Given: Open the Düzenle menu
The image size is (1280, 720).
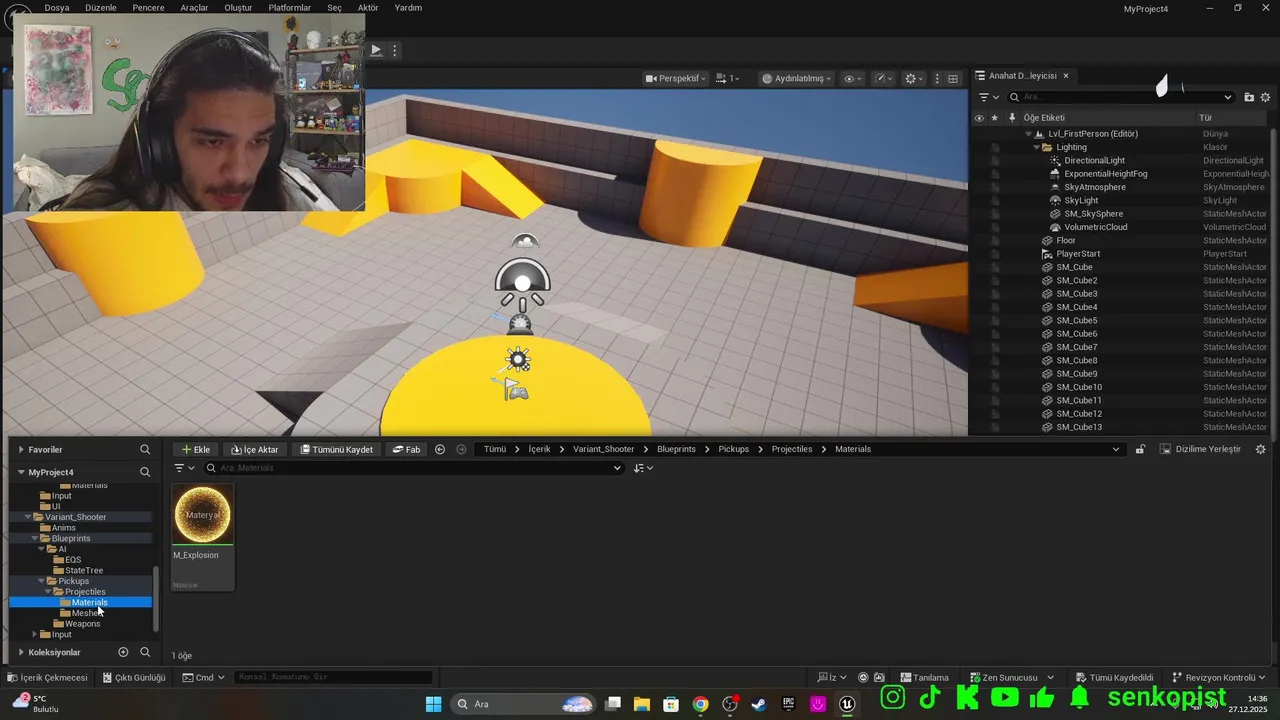Looking at the screenshot, I should click(x=100, y=8).
